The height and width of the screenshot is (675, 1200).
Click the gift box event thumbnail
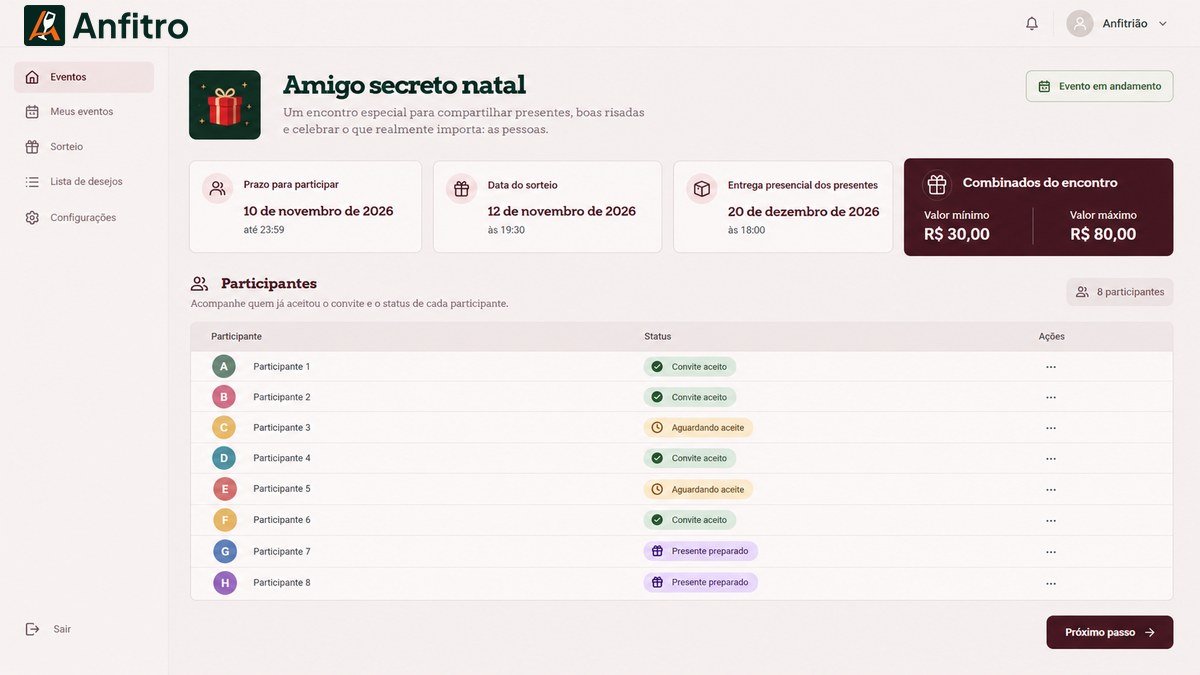[225, 105]
